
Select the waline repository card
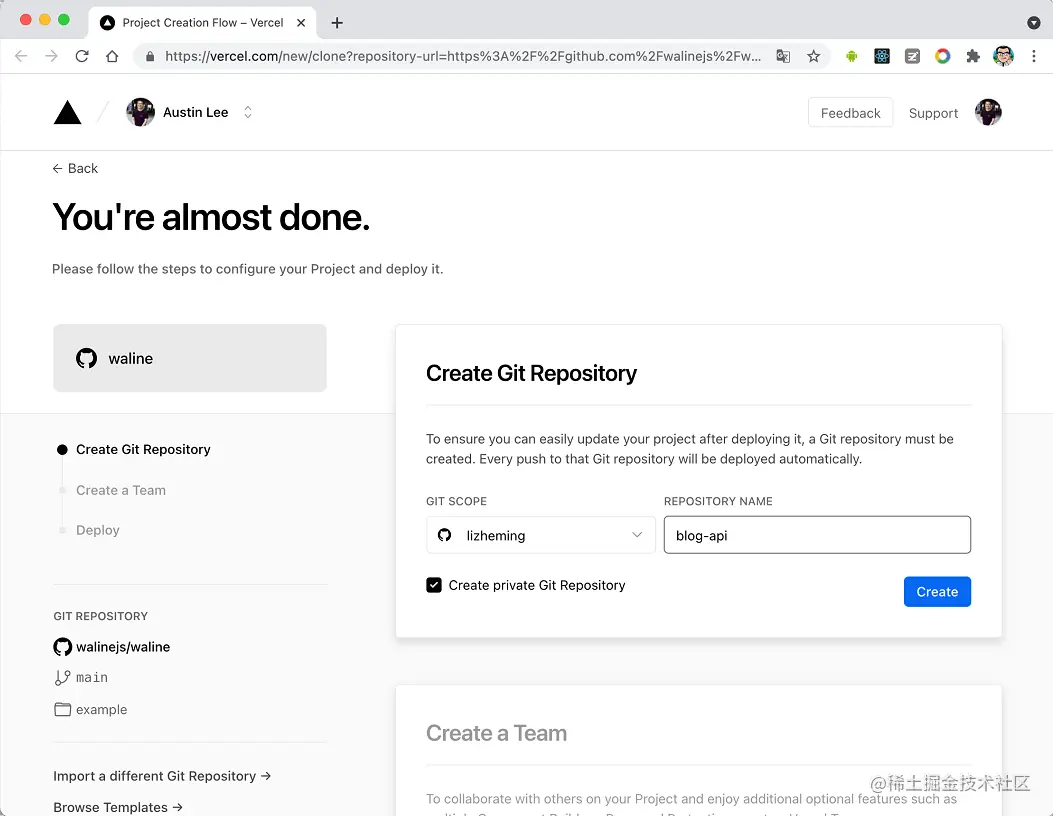pyautogui.click(x=190, y=358)
